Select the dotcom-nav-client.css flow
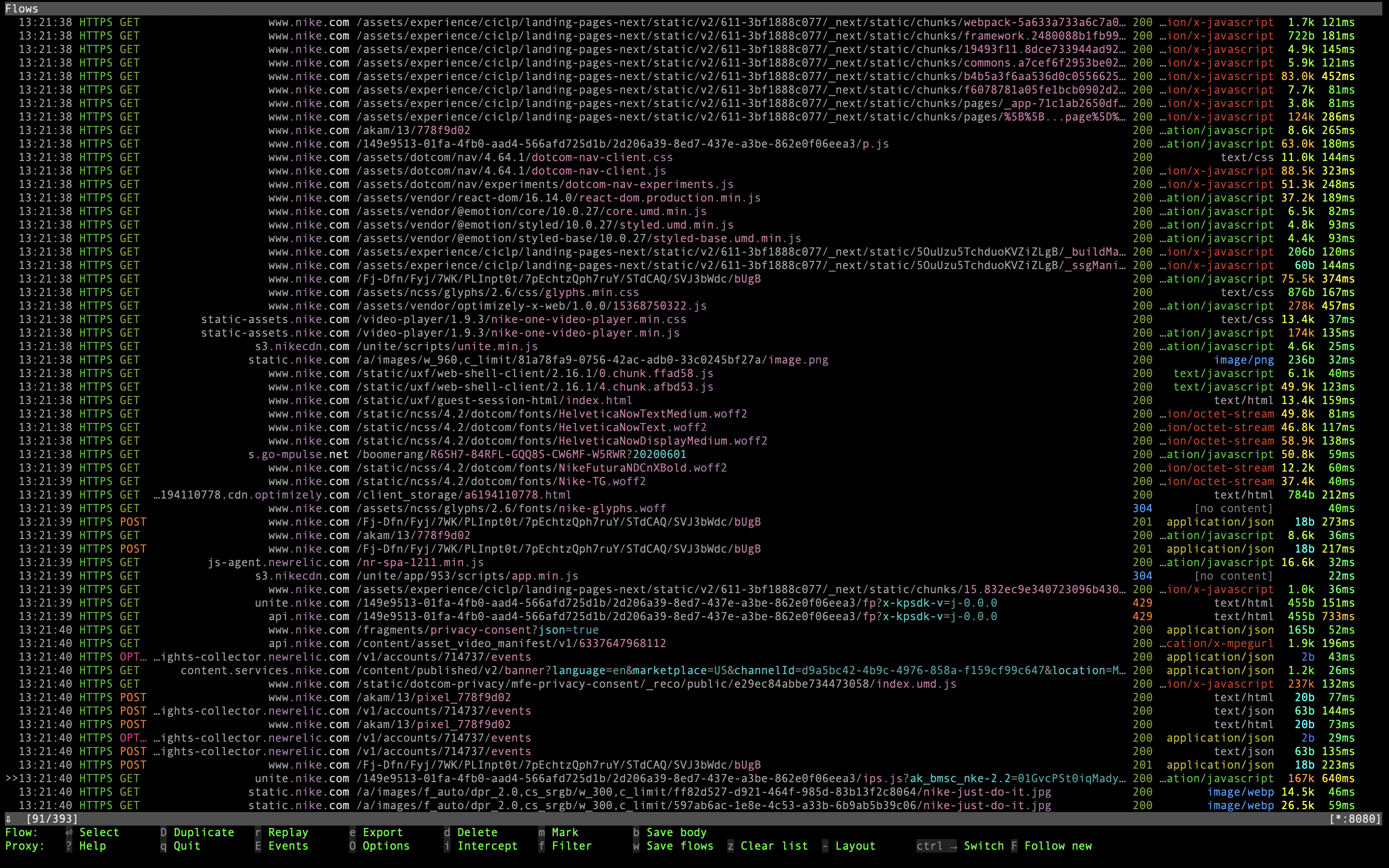The height and width of the screenshot is (868, 1389). point(694,157)
